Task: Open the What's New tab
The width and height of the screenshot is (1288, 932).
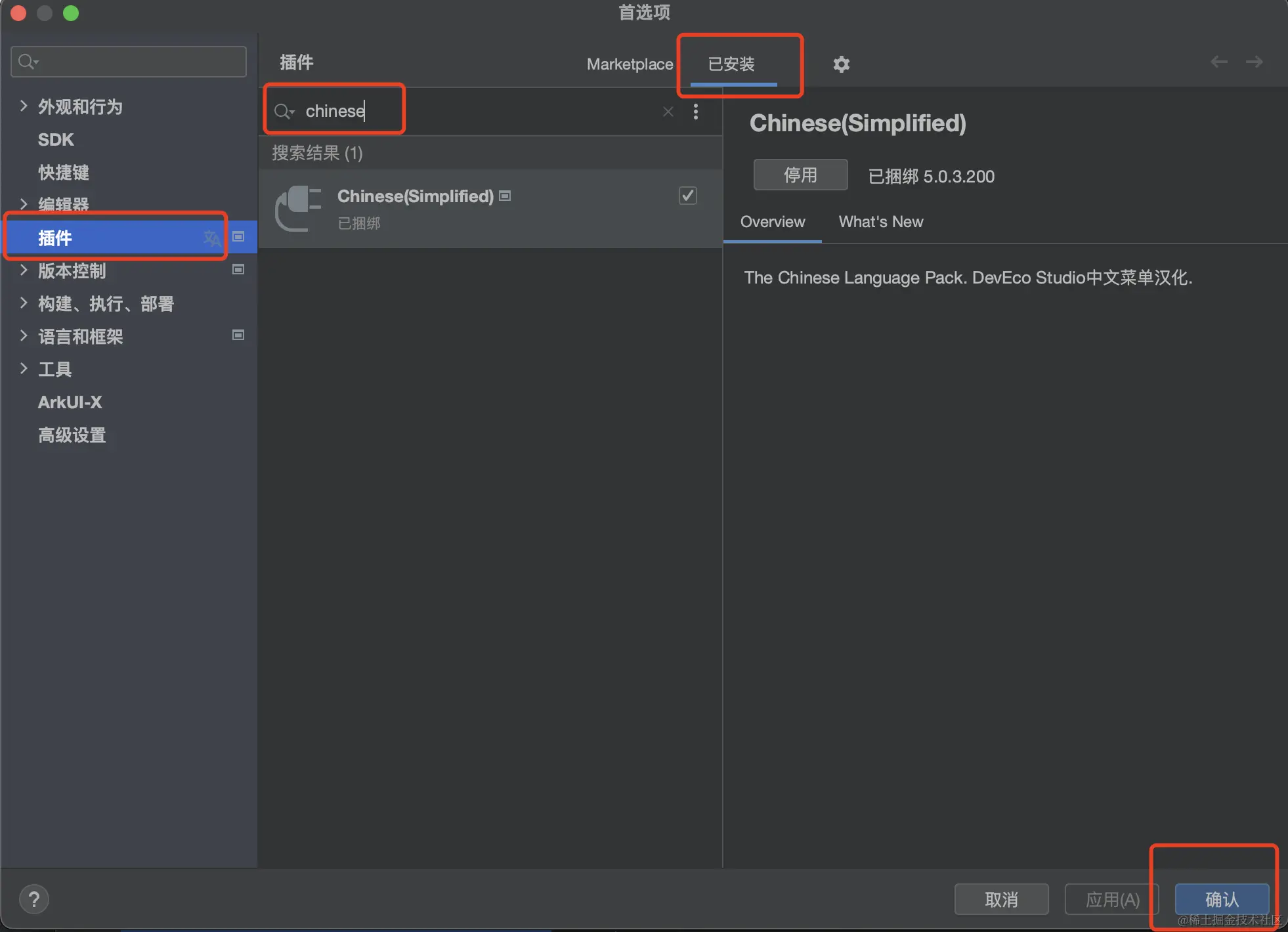Action: (880, 222)
